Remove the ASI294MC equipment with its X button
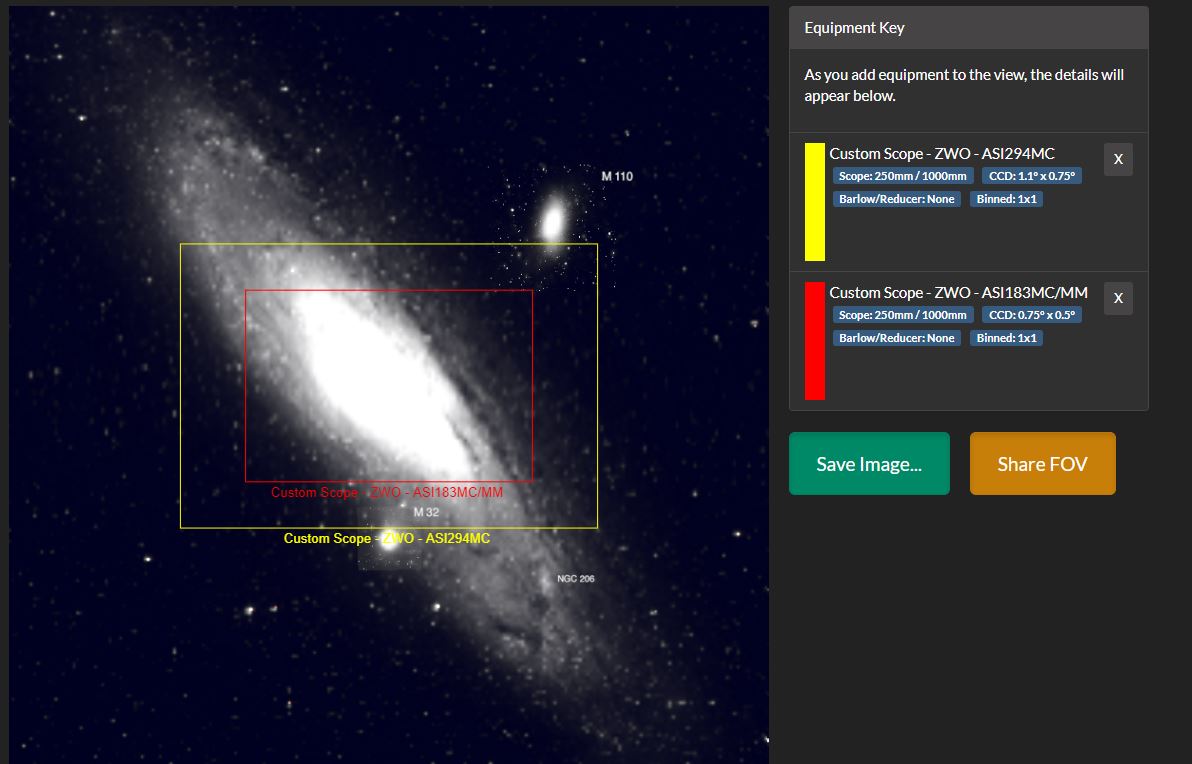 (1118, 159)
